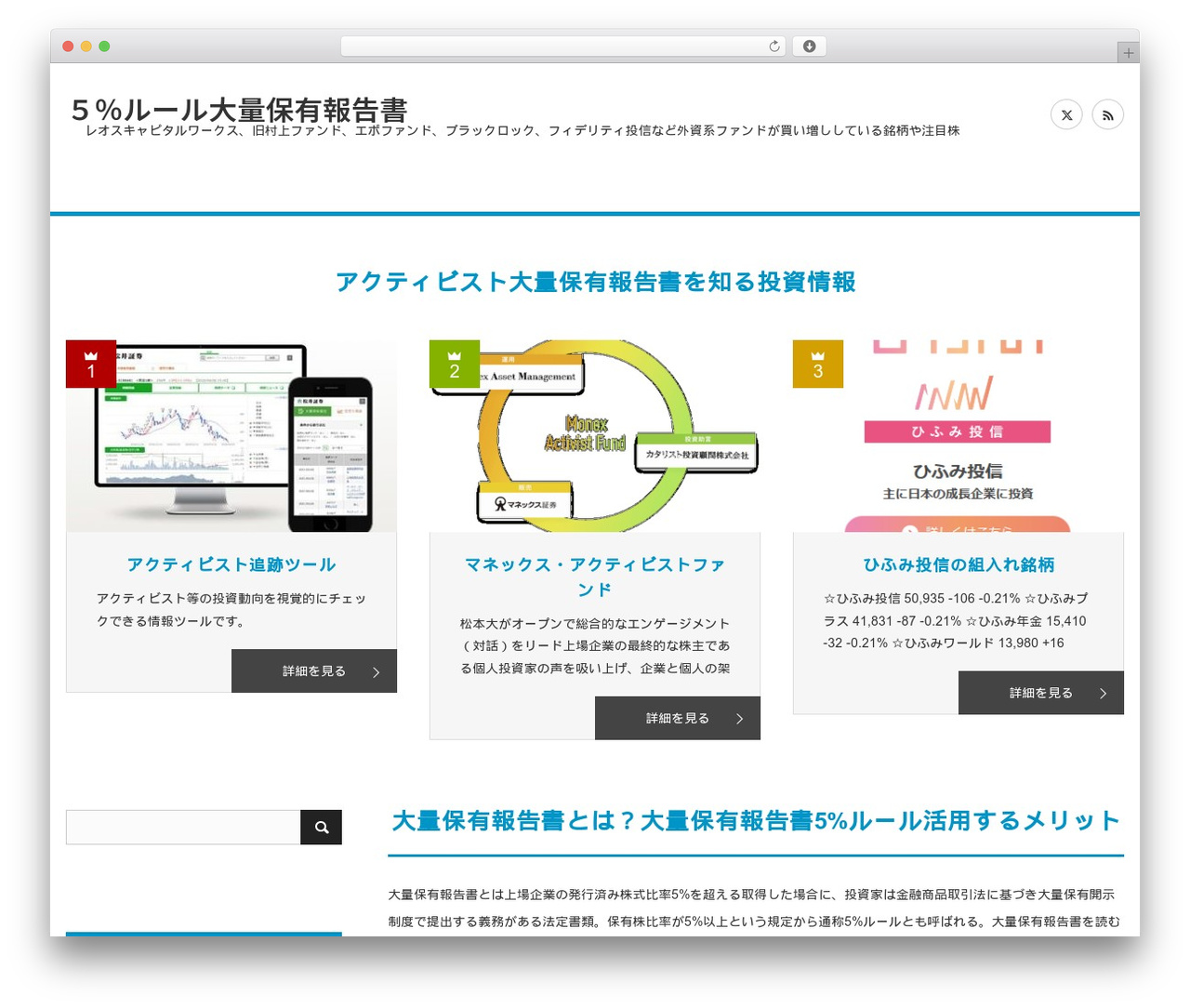Click 詳細を見る under ひふみ投信の組入れ銘柄
Image resolution: width=1190 pixels, height=1008 pixels.
click(x=1041, y=693)
